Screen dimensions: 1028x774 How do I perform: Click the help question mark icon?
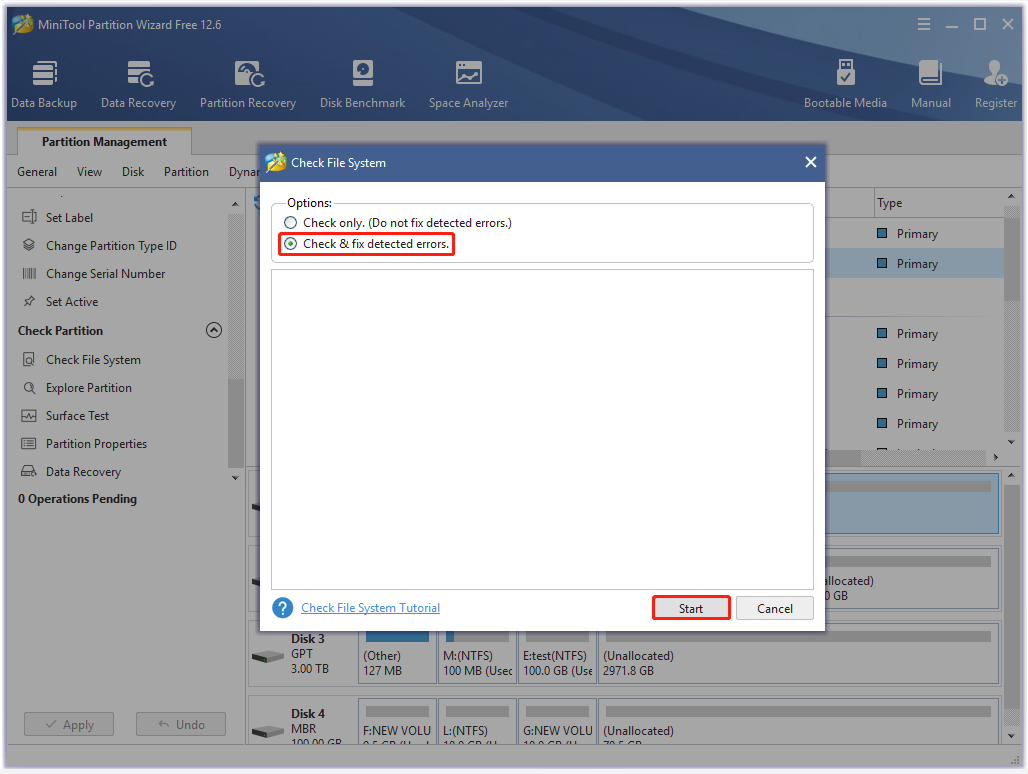pos(283,608)
